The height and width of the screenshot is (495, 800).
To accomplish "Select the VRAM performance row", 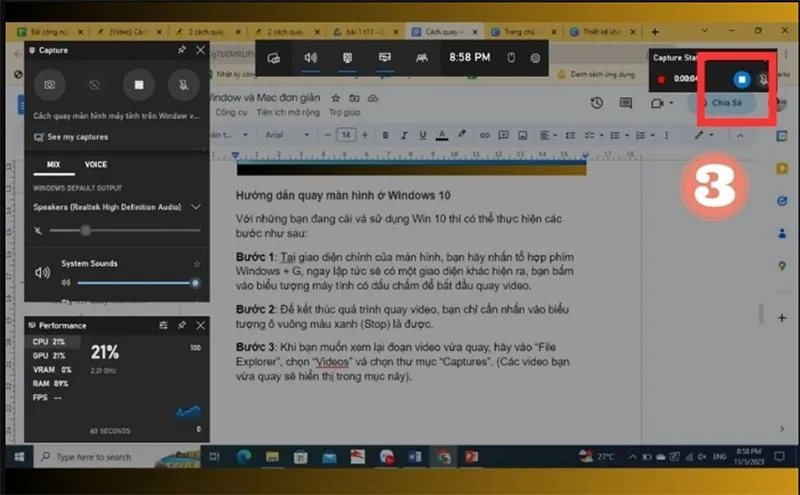I will pos(53,369).
